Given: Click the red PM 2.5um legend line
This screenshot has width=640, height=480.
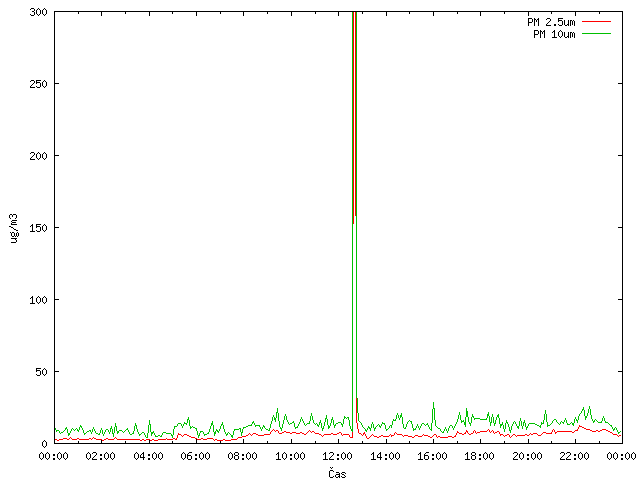Looking at the screenshot, I should pos(596,22).
